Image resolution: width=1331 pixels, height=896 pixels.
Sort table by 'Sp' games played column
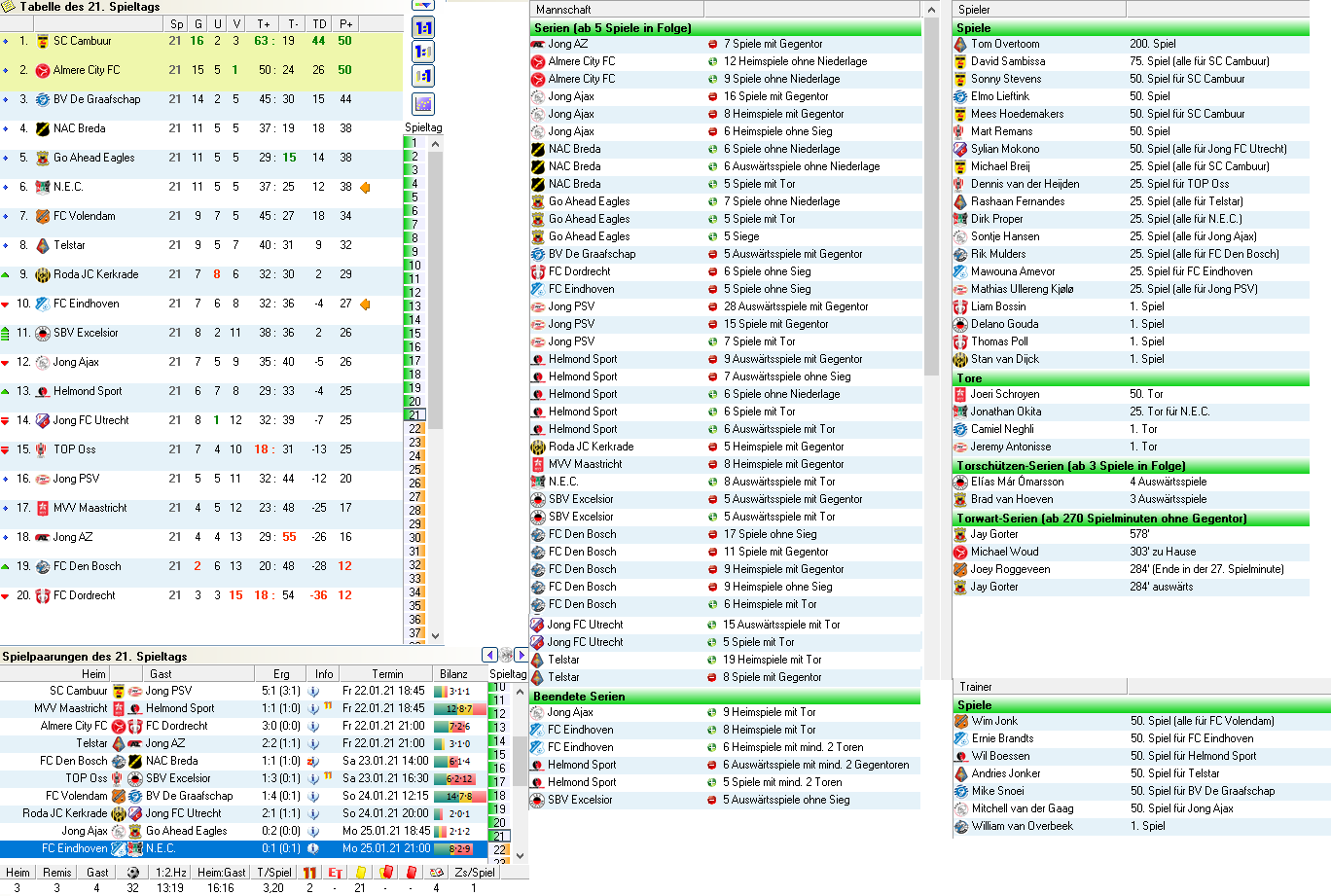coord(176,23)
